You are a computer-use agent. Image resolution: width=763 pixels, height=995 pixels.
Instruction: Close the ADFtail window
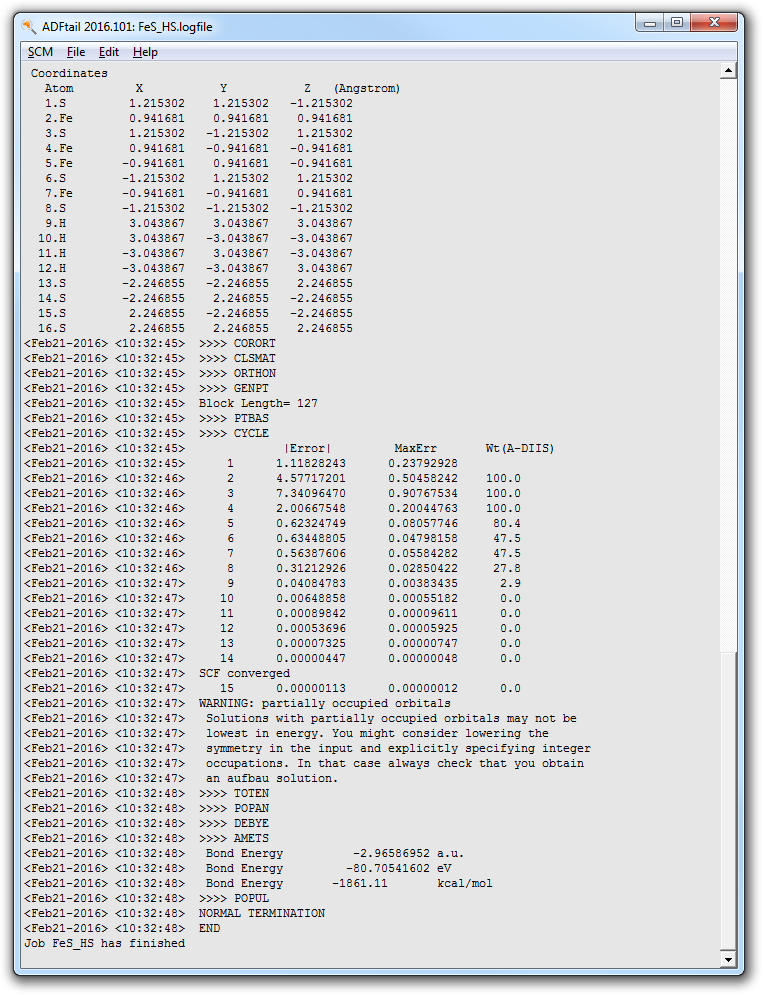point(714,23)
